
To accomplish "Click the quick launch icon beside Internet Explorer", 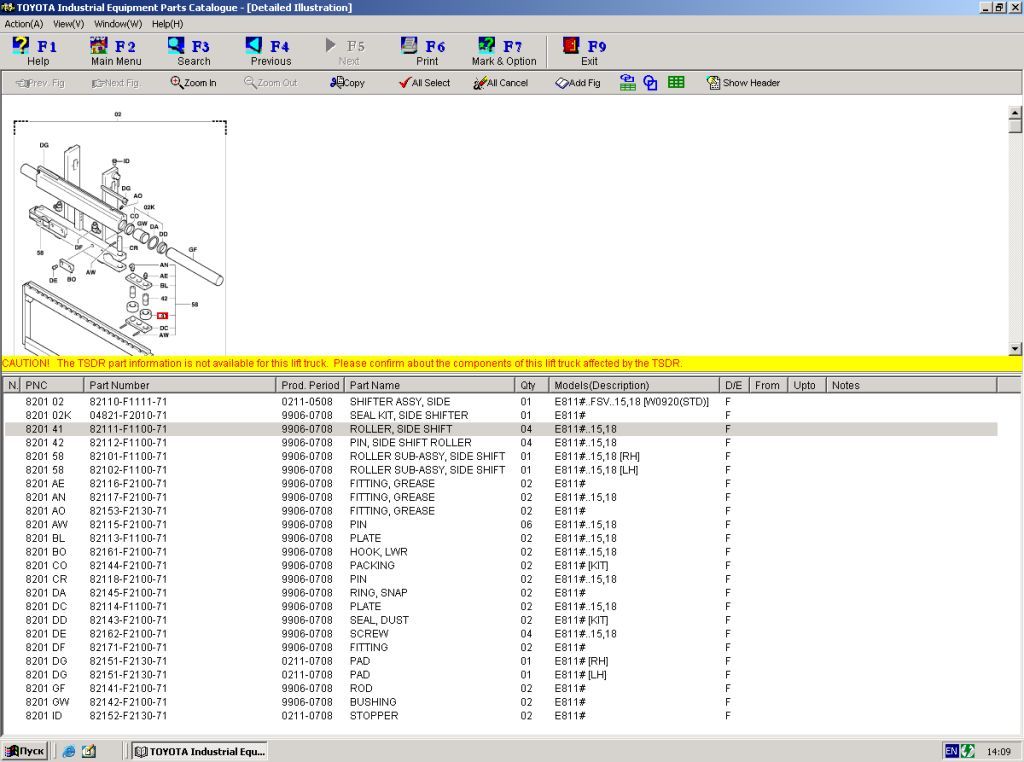I will point(89,752).
